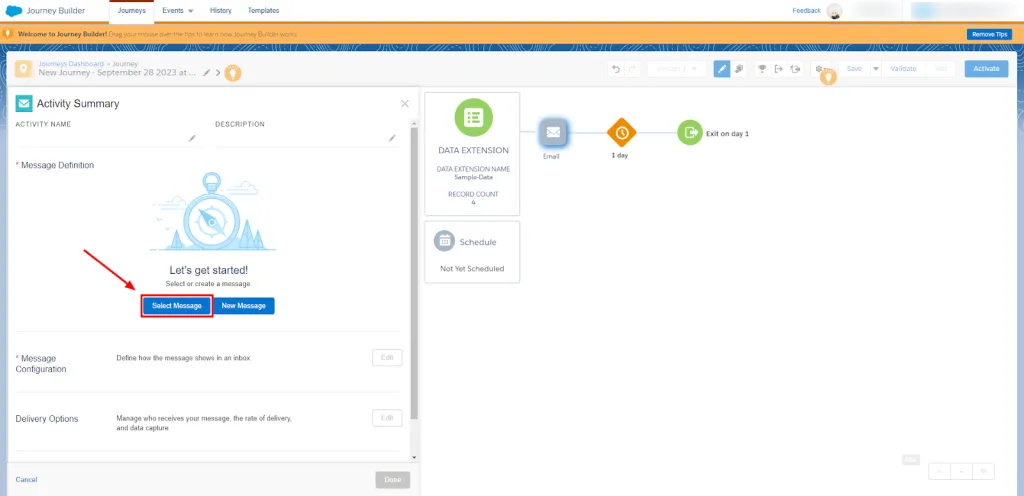Click the green Exit on day 1 icon
Image resolution: width=1024 pixels, height=496 pixels.
pyautogui.click(x=690, y=132)
